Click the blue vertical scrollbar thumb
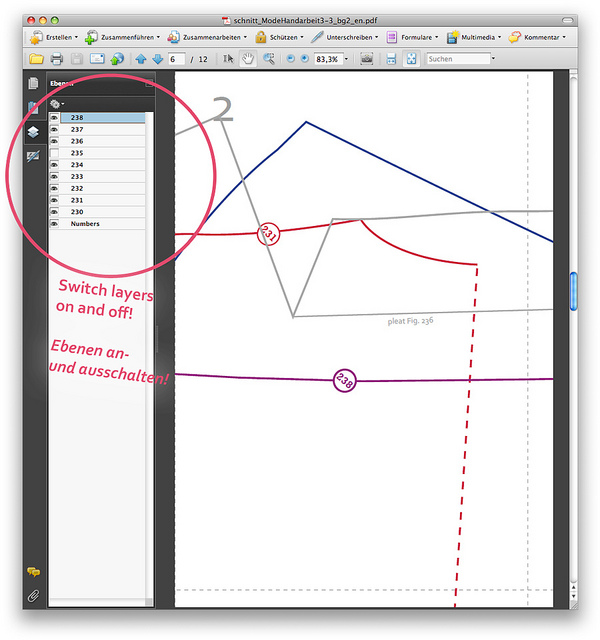 click(573, 291)
